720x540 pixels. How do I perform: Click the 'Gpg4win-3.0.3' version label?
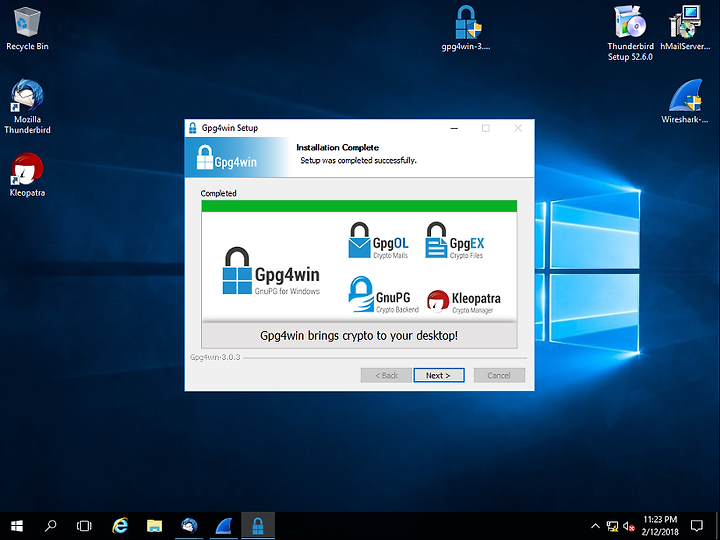click(215, 357)
